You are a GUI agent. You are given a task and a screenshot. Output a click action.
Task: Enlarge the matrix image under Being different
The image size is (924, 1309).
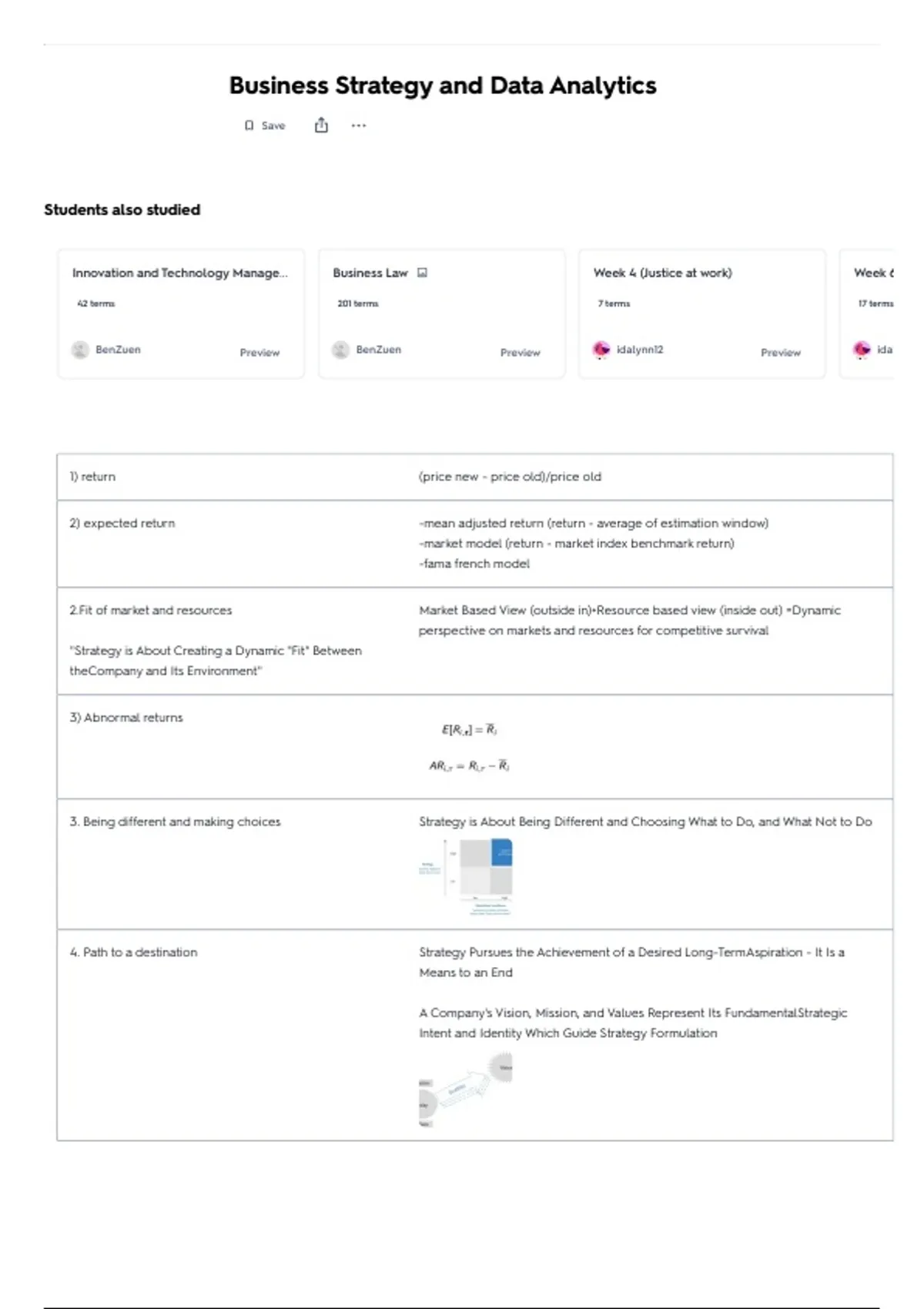pyautogui.click(x=467, y=876)
